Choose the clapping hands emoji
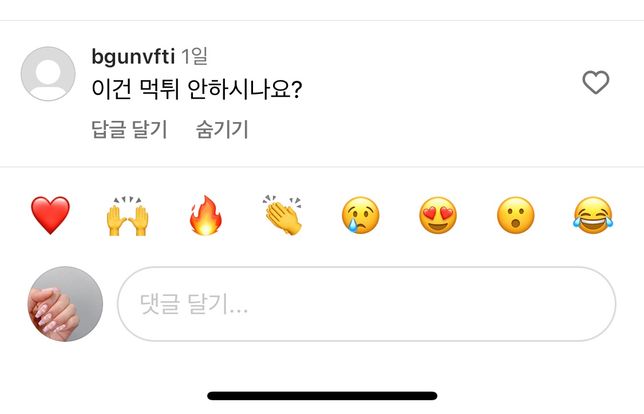The image size is (644, 414). pos(283,215)
